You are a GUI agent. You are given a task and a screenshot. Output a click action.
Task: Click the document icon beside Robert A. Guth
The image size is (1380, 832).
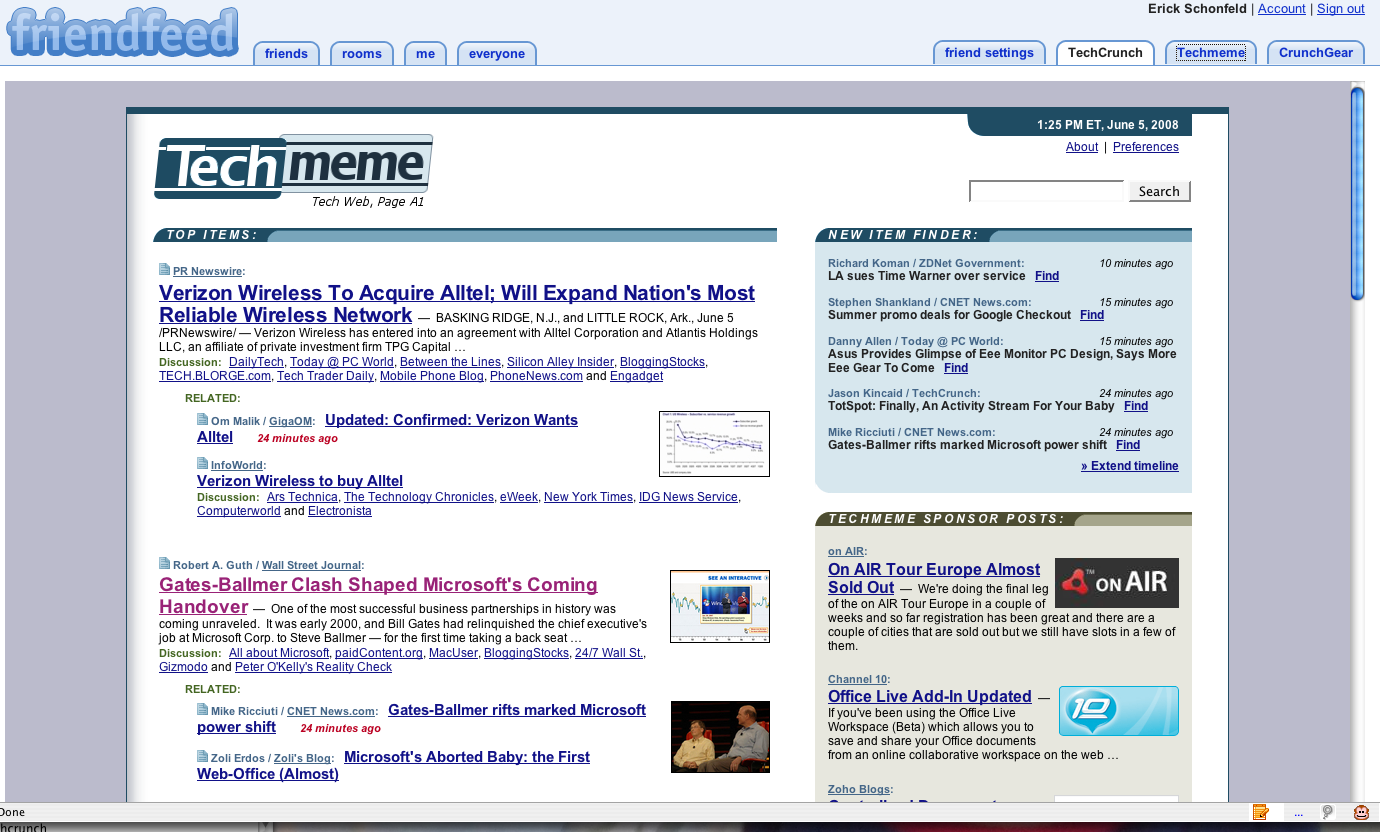click(164, 564)
